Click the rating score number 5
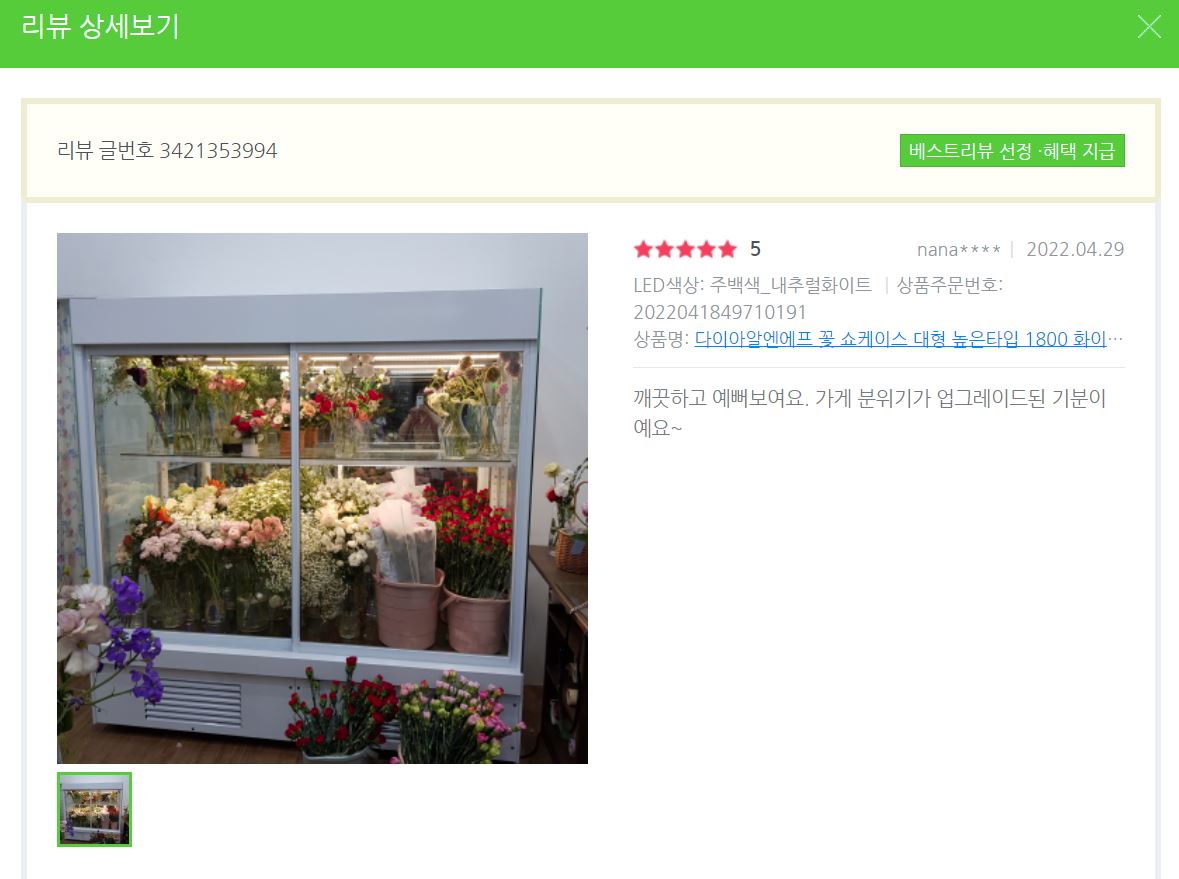The image size is (1179, 879). click(756, 249)
